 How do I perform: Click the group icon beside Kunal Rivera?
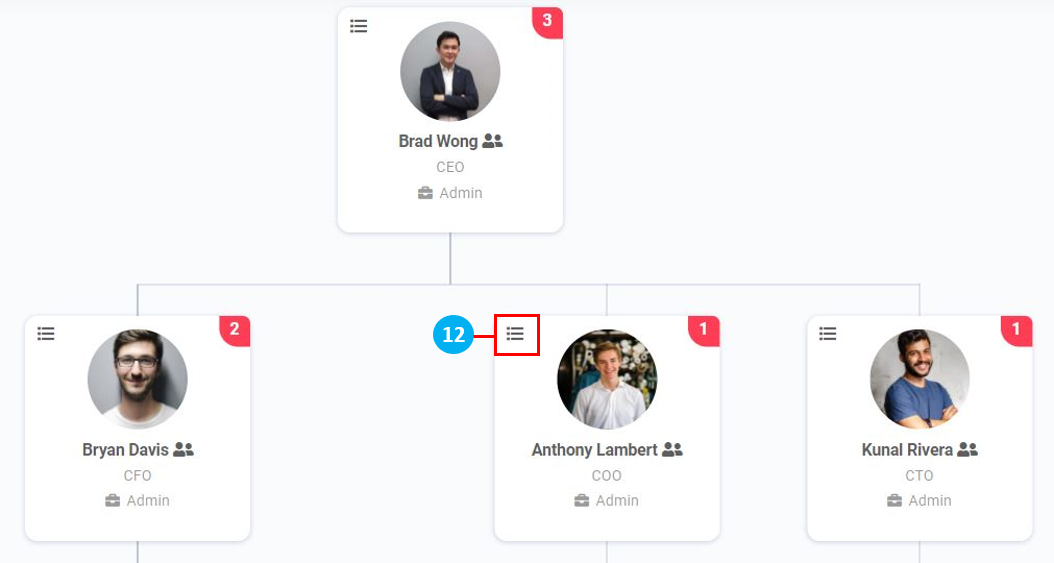click(968, 450)
